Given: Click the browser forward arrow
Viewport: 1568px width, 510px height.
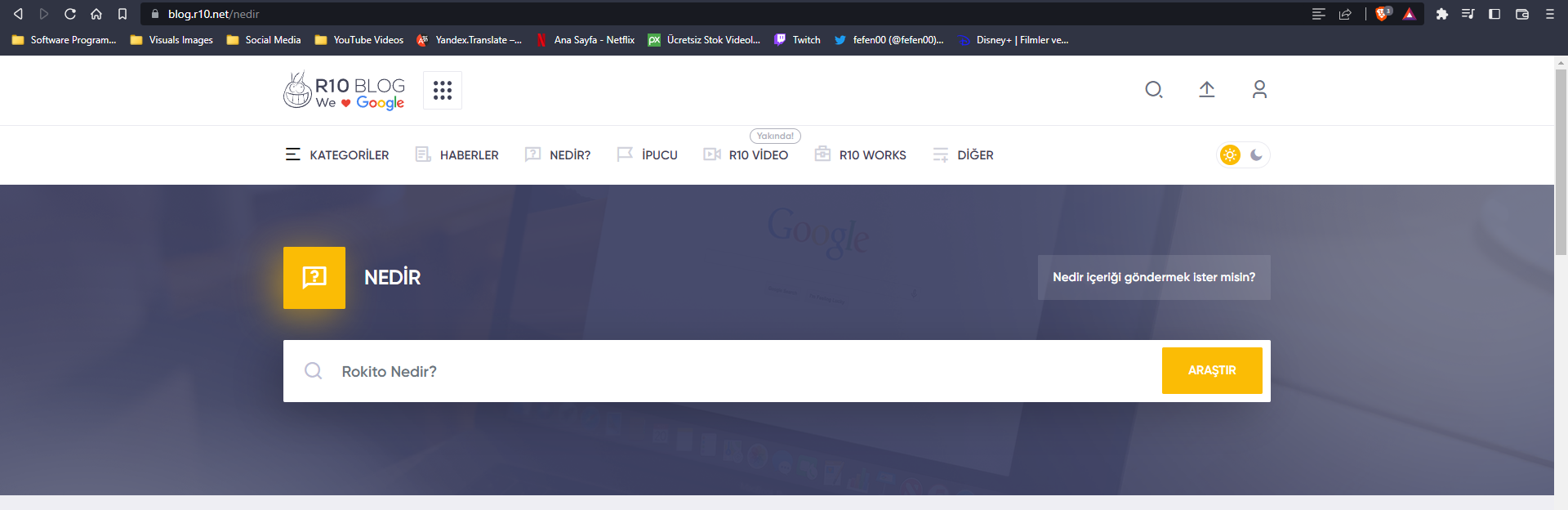Looking at the screenshot, I should tap(44, 14).
